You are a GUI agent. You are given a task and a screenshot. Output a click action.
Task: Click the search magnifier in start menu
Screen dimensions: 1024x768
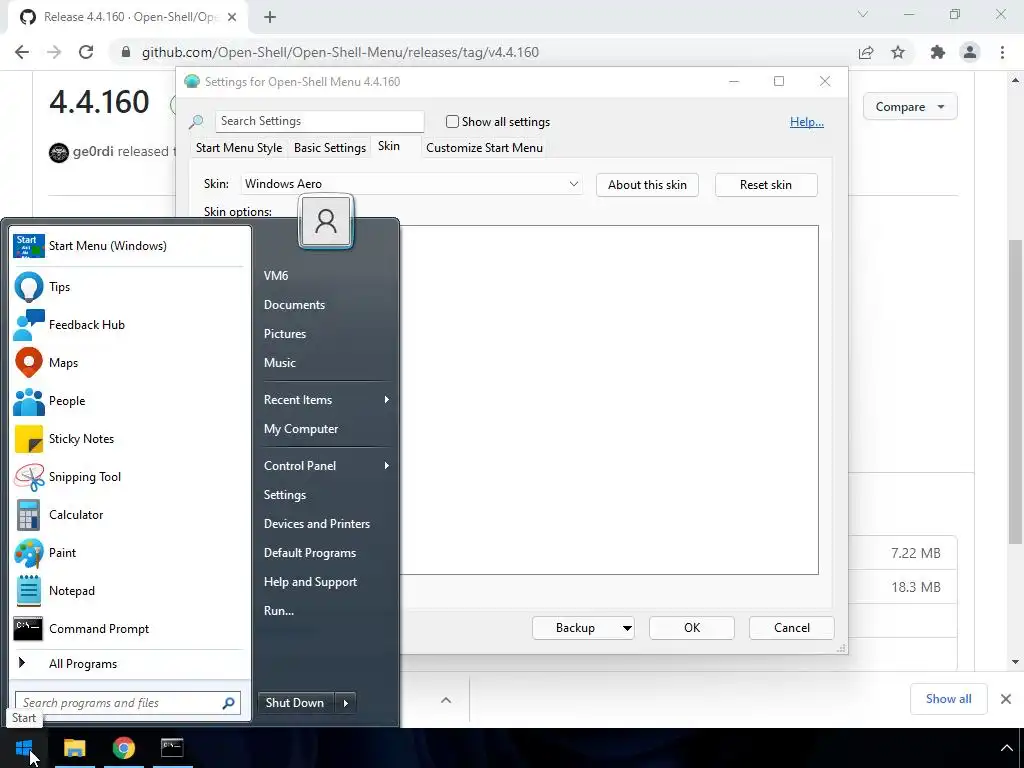[x=229, y=703]
